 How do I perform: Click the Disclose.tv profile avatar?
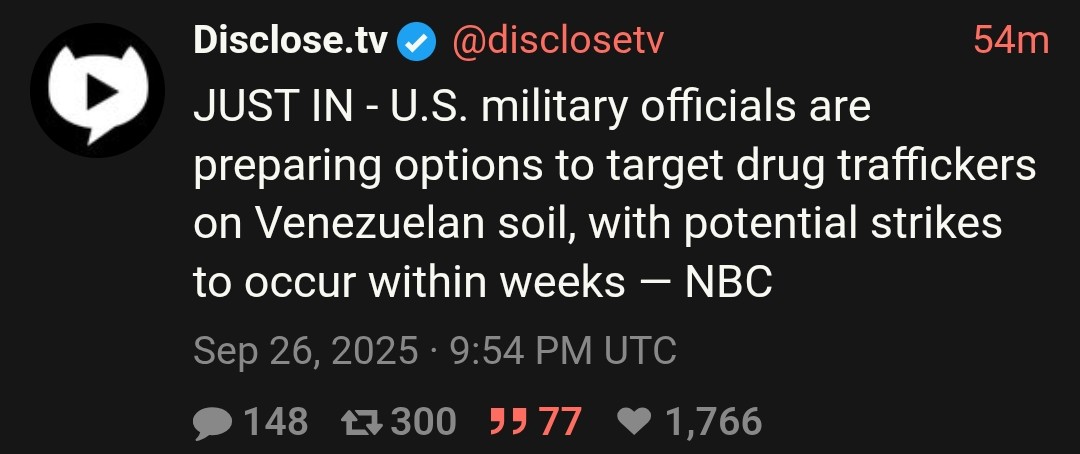[95, 92]
